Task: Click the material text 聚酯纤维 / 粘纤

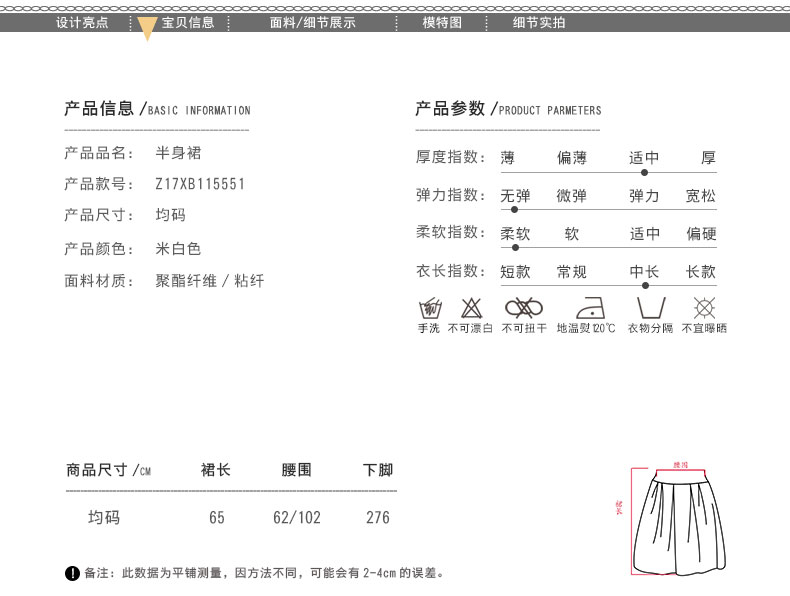Action: point(210,281)
